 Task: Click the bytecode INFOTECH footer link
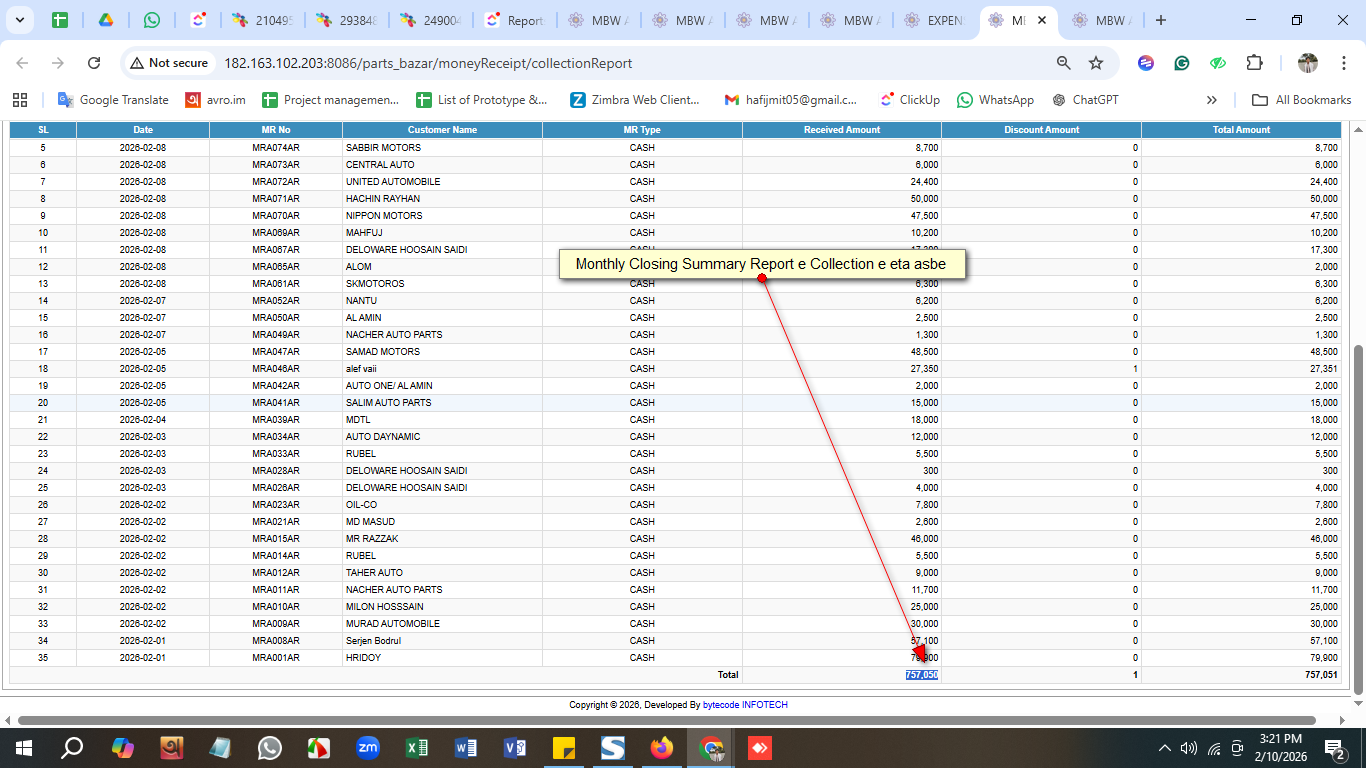pyautogui.click(x=745, y=705)
